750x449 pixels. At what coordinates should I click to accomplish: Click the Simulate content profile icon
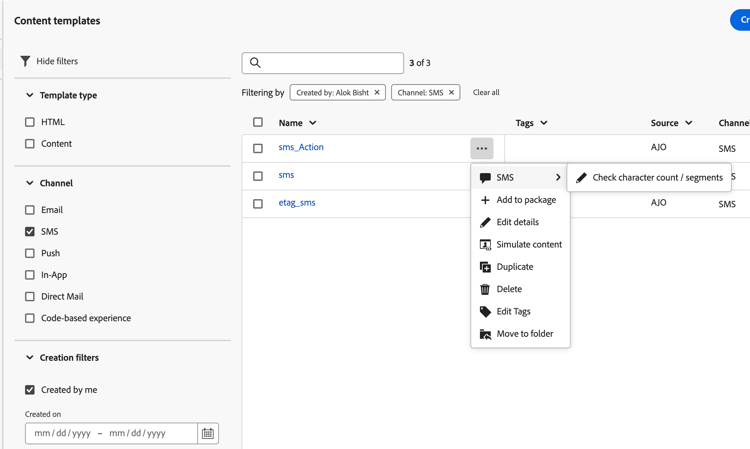[x=485, y=245]
